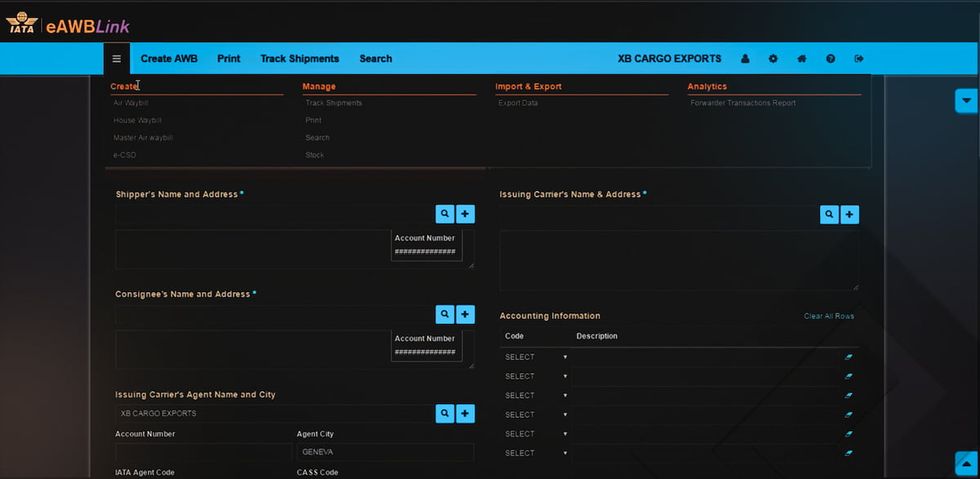Click the blue scroll-up arrow button
The height and width of the screenshot is (479, 980).
(x=966, y=463)
